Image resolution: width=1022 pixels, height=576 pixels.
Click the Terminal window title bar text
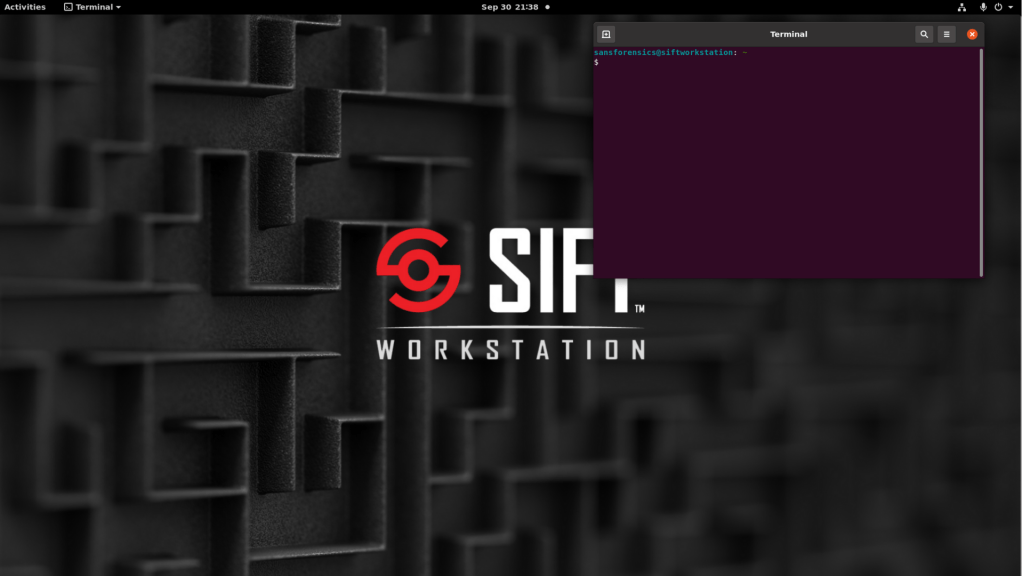pyautogui.click(x=788, y=34)
